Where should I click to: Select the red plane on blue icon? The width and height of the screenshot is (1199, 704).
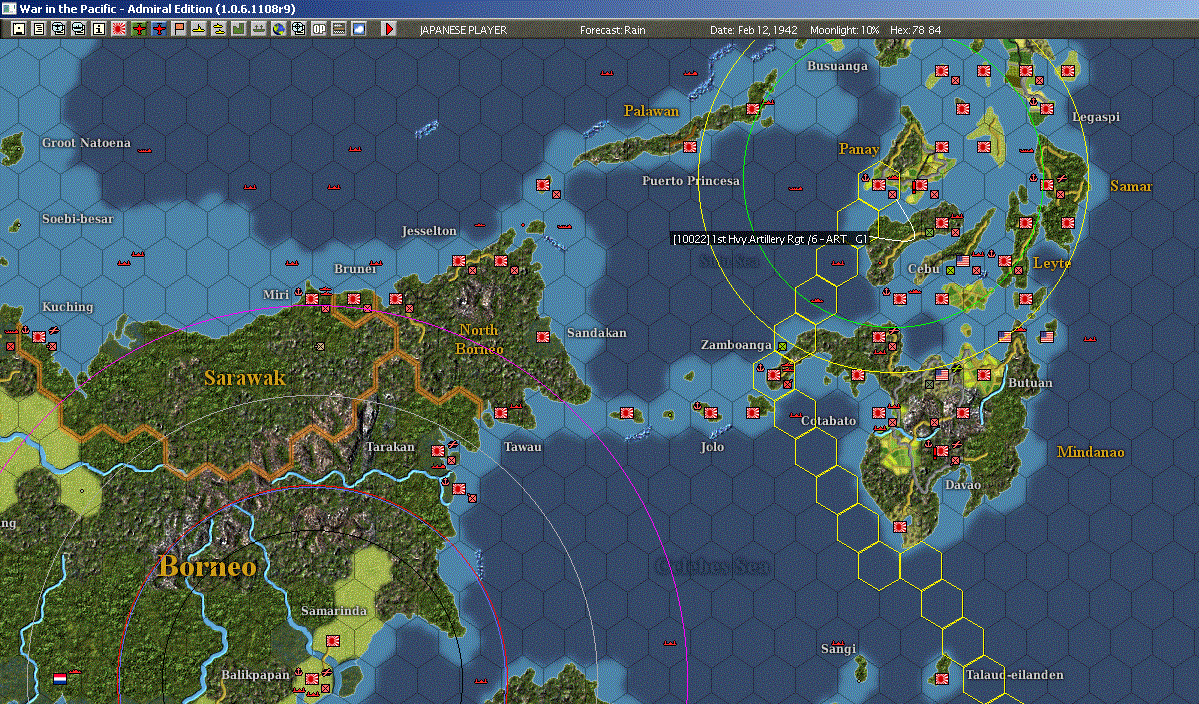tap(159, 29)
